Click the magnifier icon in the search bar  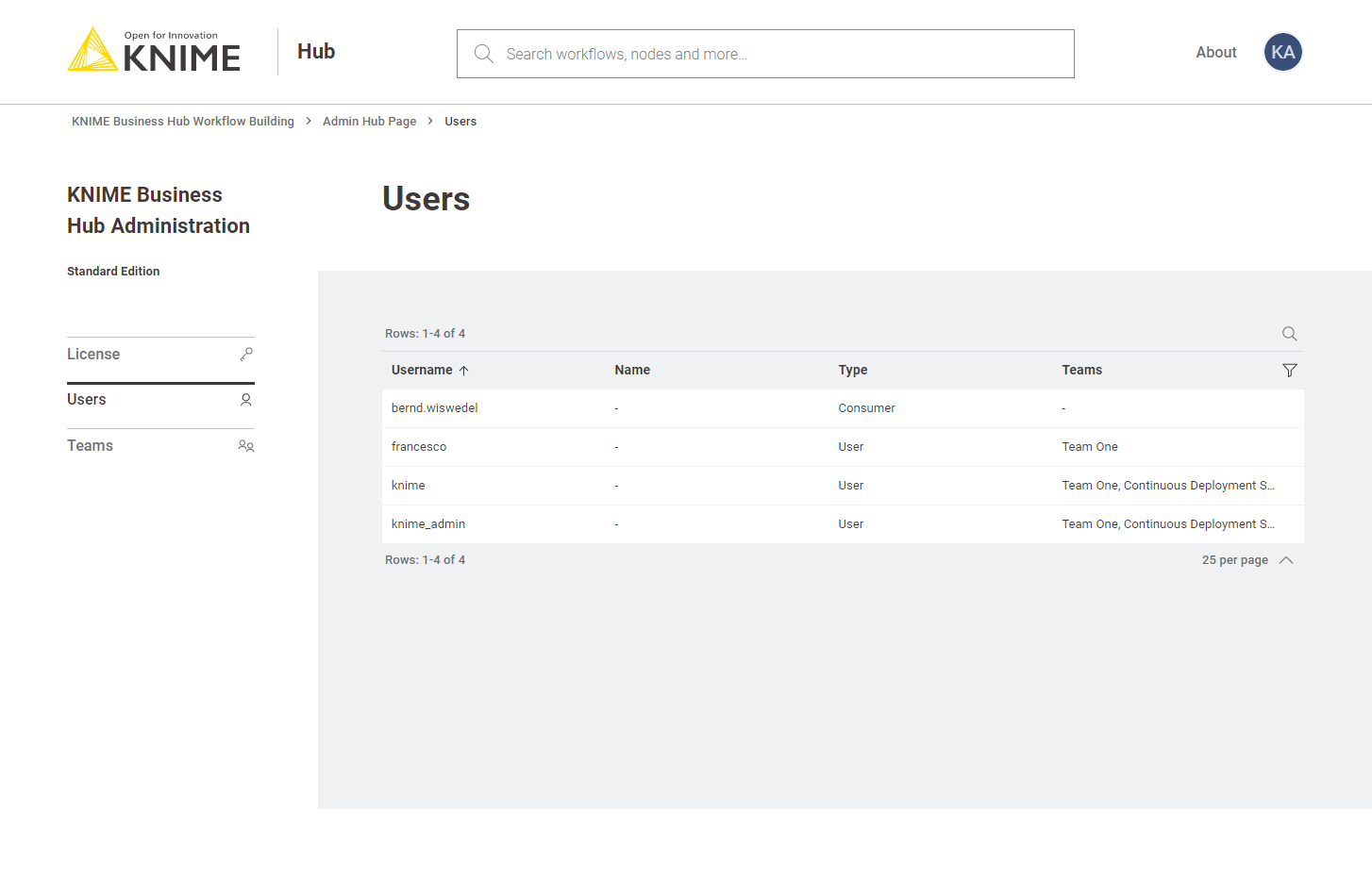pyautogui.click(x=483, y=54)
